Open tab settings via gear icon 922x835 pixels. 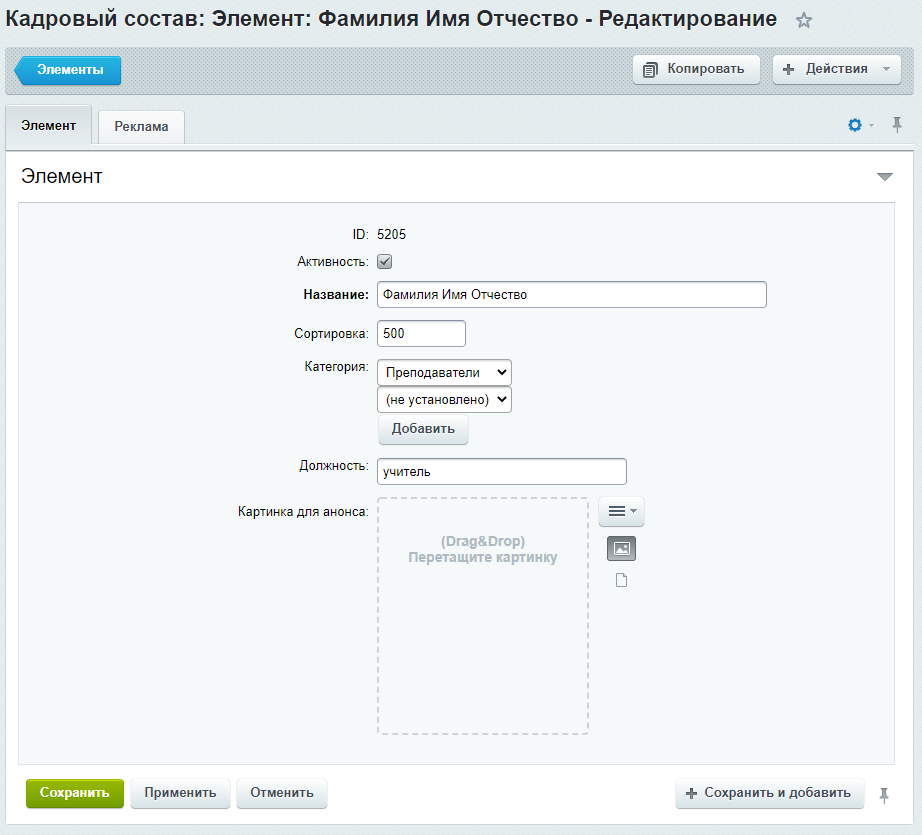point(855,125)
